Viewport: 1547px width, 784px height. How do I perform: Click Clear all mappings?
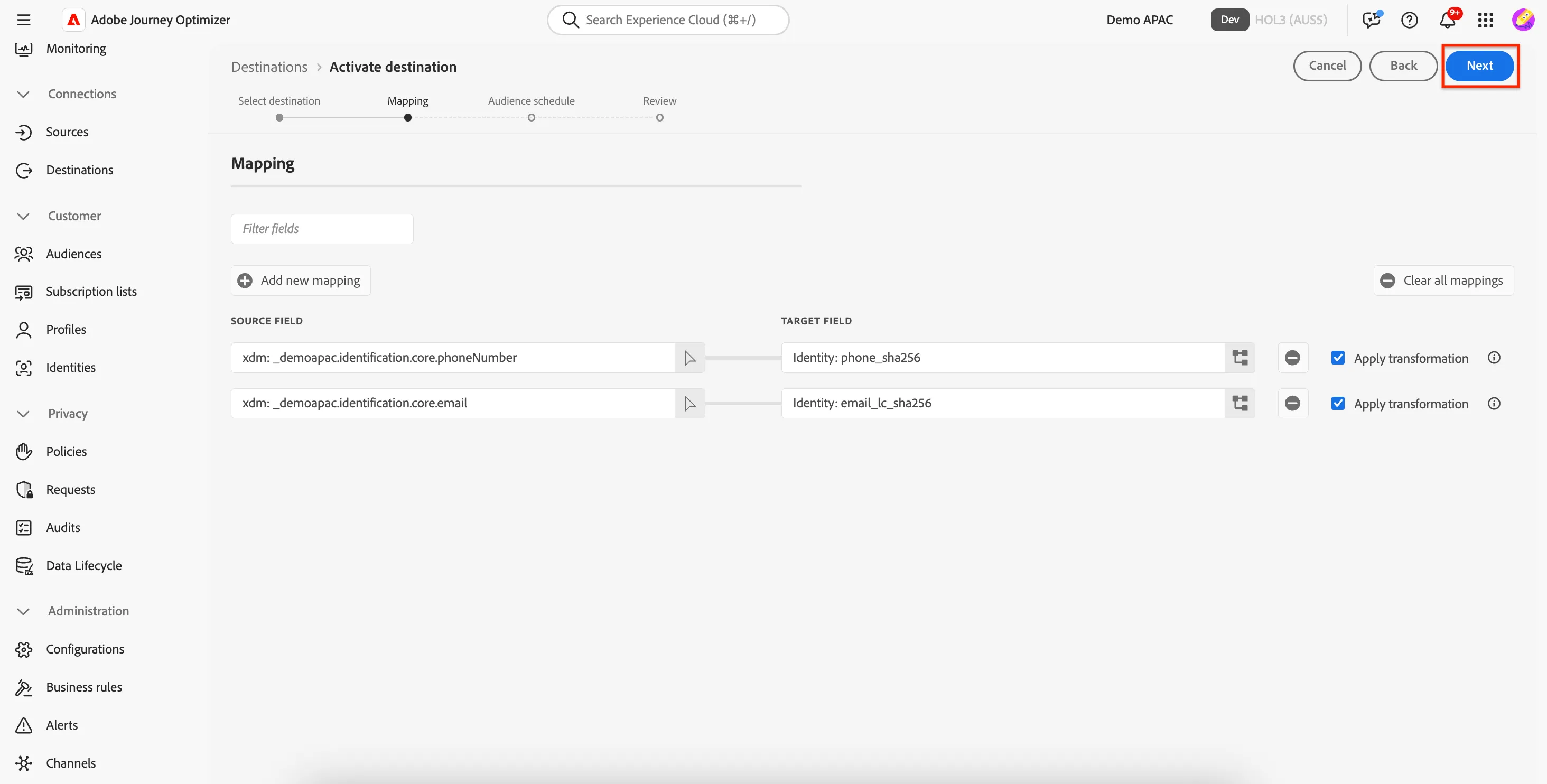[x=1443, y=281]
